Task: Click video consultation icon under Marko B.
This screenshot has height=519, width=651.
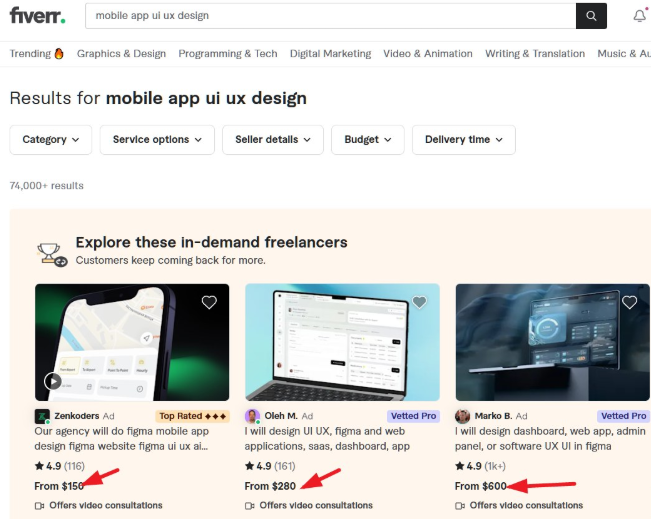Action: point(460,506)
